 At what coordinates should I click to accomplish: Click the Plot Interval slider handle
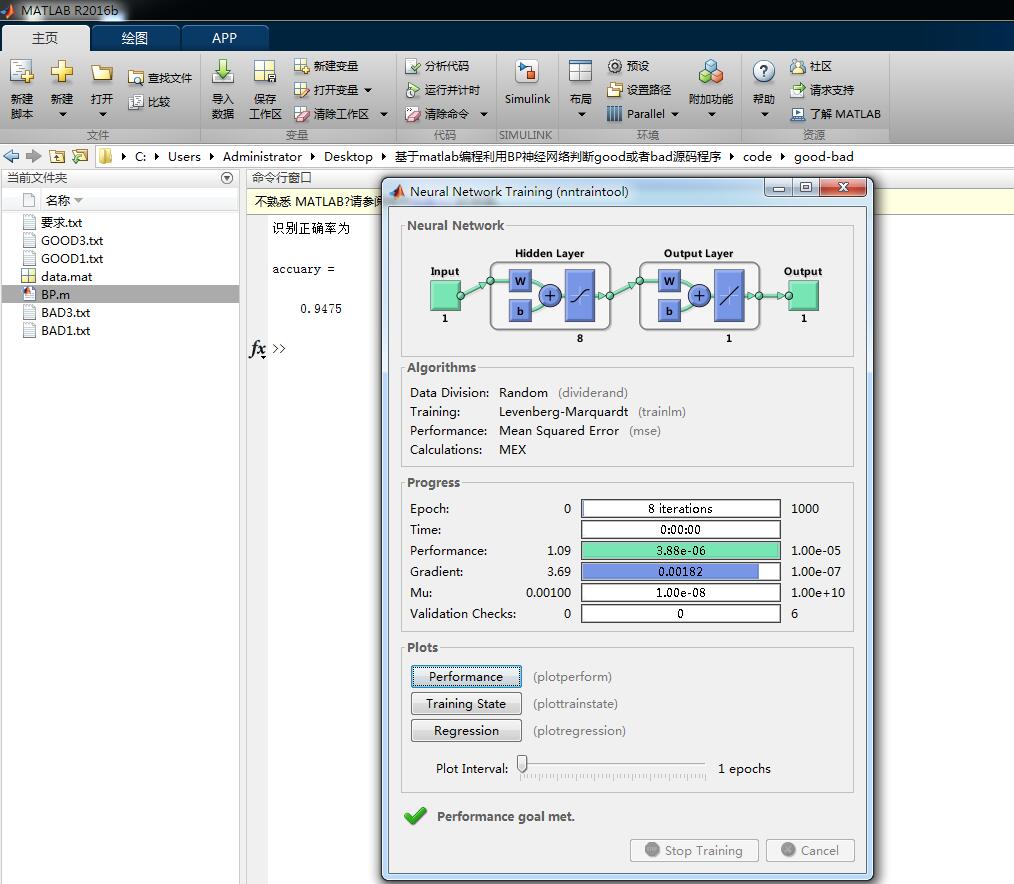[x=523, y=764]
